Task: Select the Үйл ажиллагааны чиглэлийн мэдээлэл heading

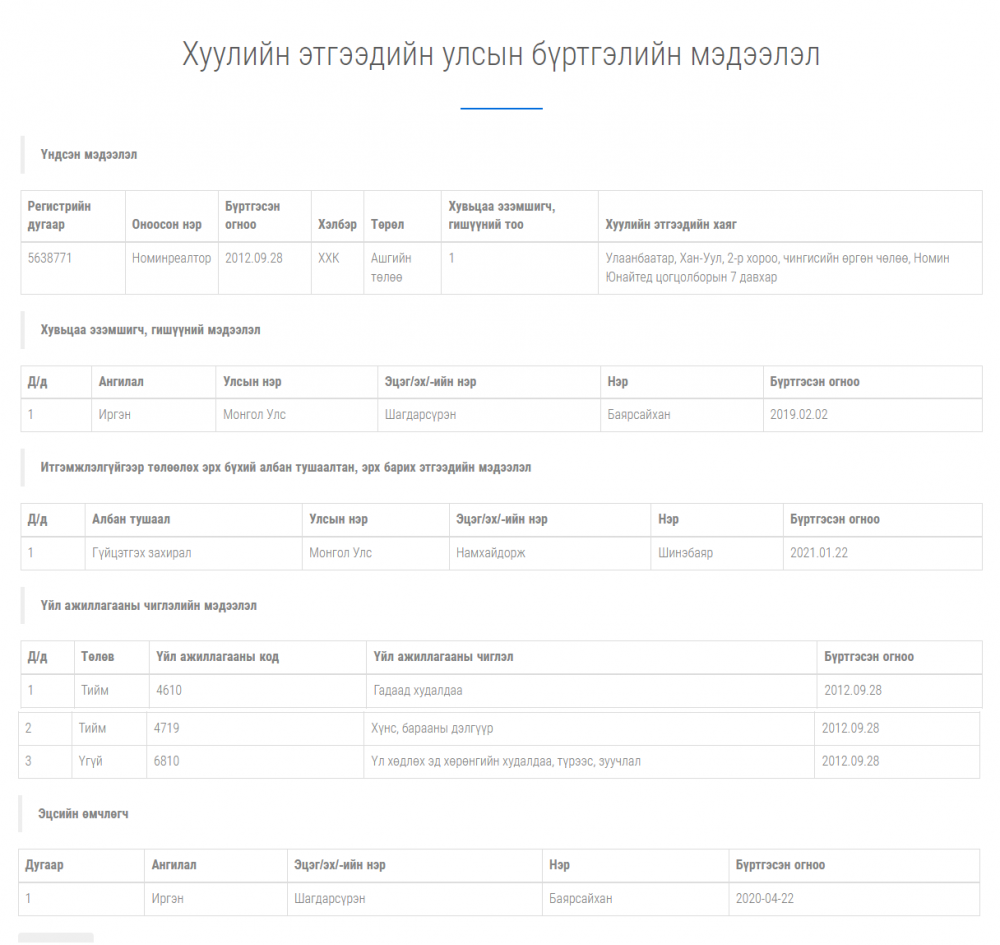Action: pos(149,606)
